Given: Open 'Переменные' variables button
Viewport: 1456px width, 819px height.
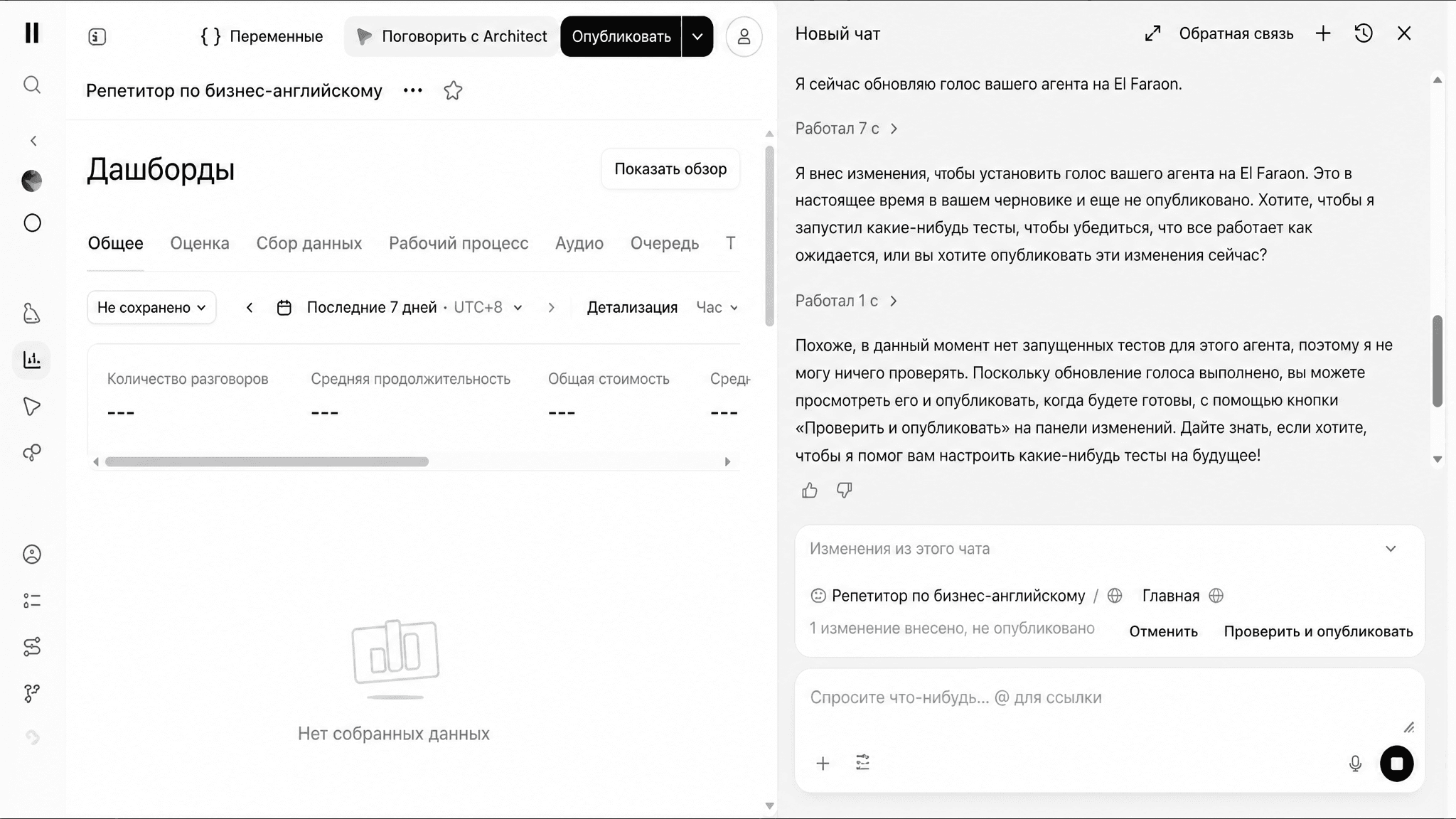Looking at the screenshot, I should (262, 36).
